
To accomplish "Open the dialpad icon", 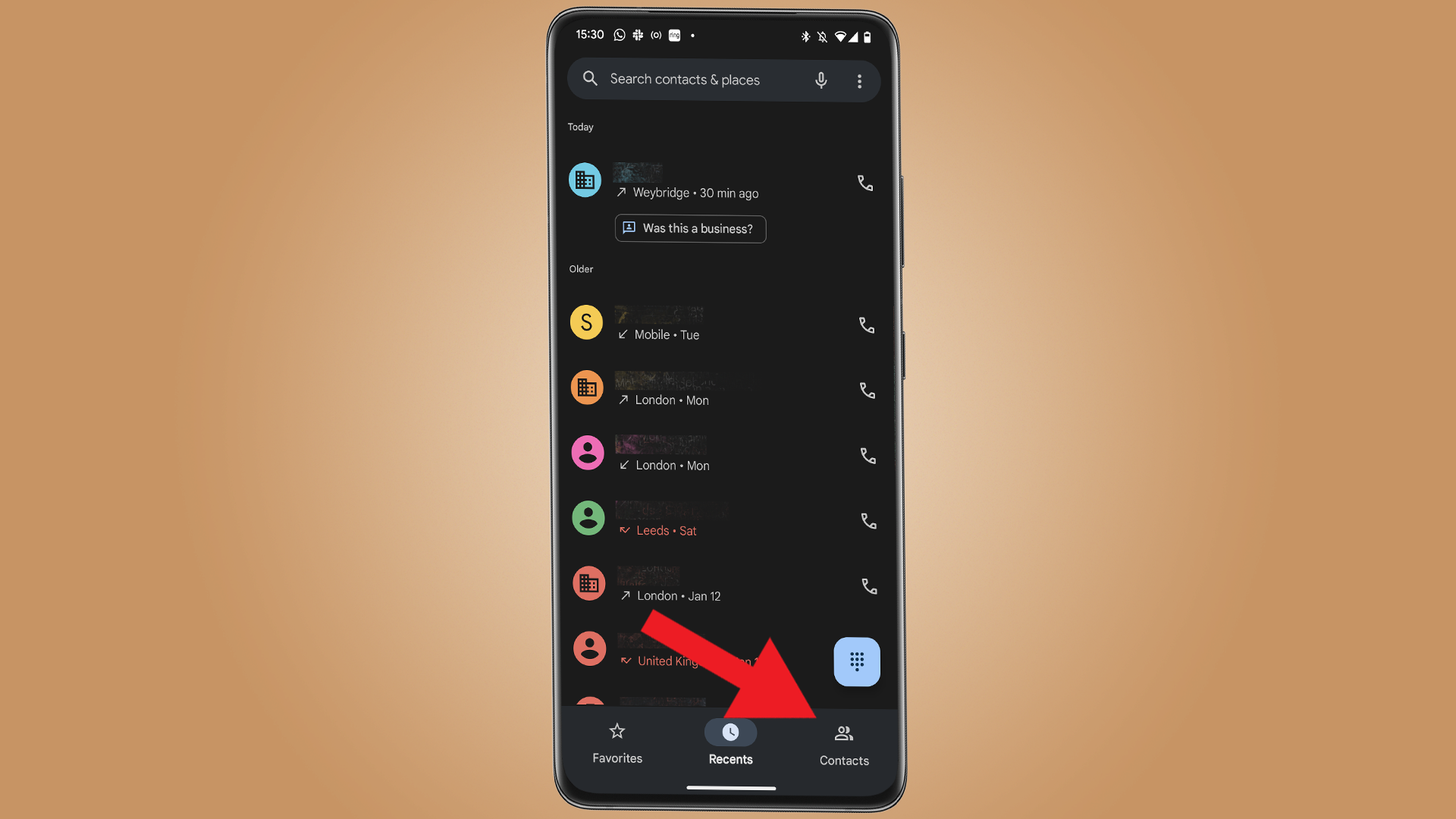I will pos(855,661).
